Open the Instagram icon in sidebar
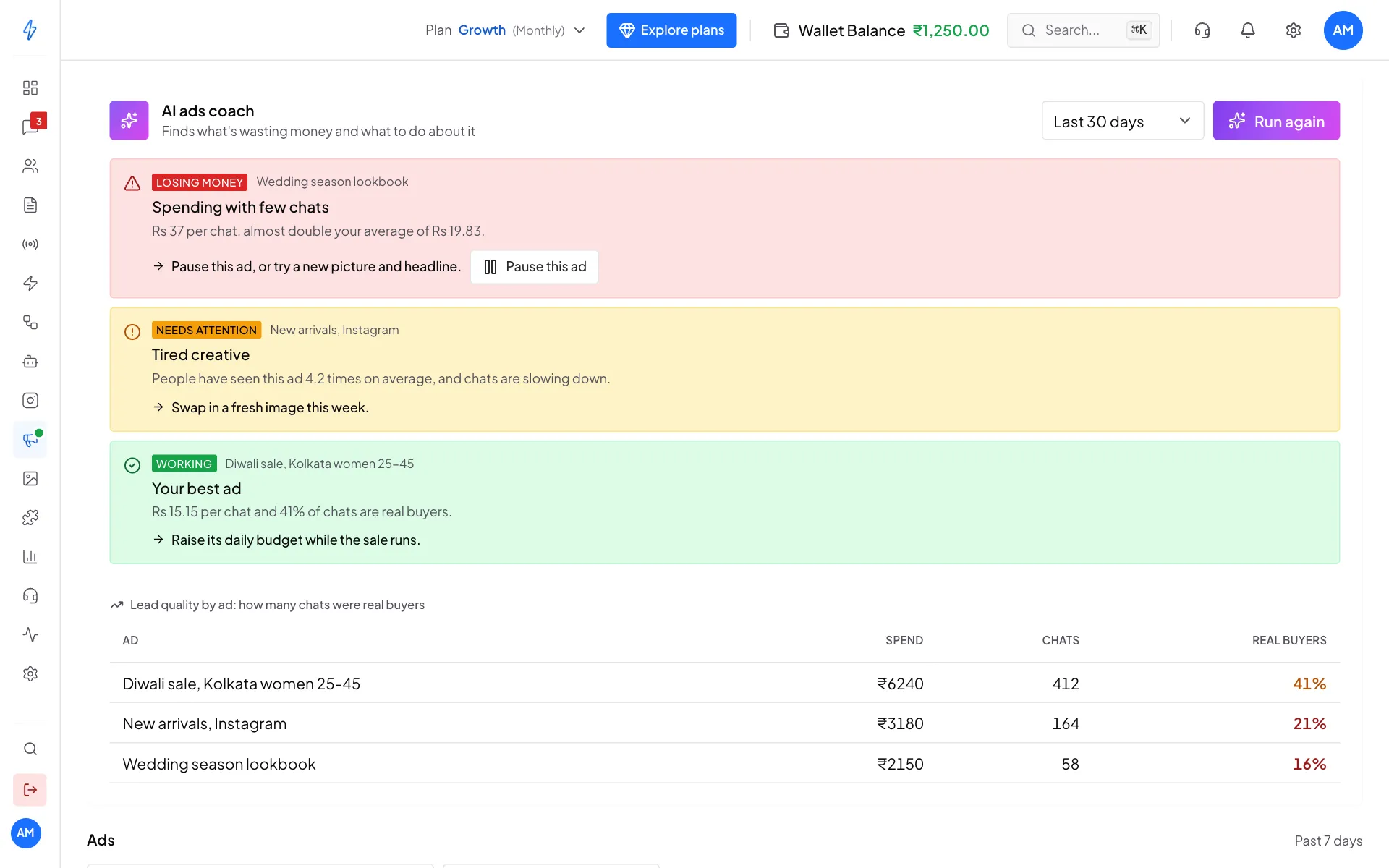 point(30,400)
